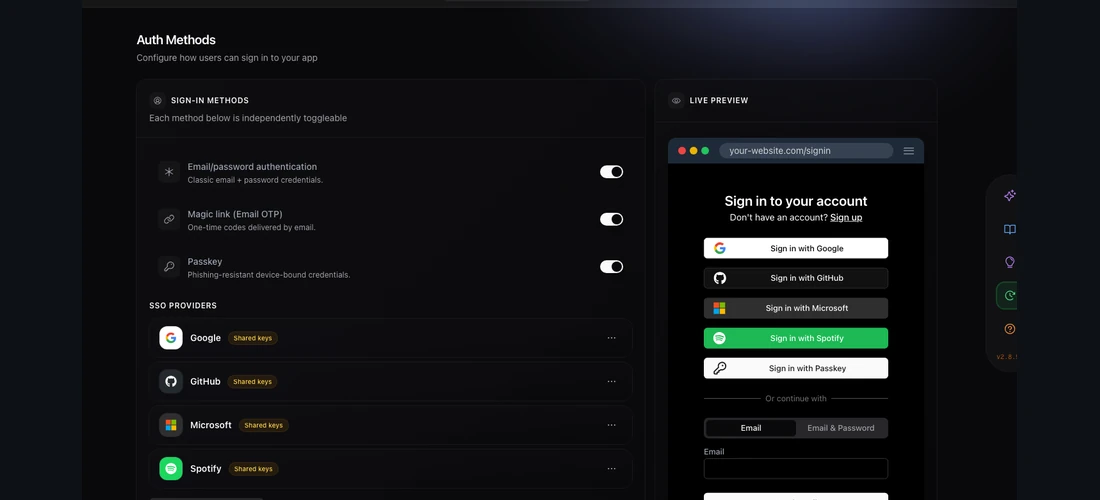Click Sign in with Microsoft button

796,308
